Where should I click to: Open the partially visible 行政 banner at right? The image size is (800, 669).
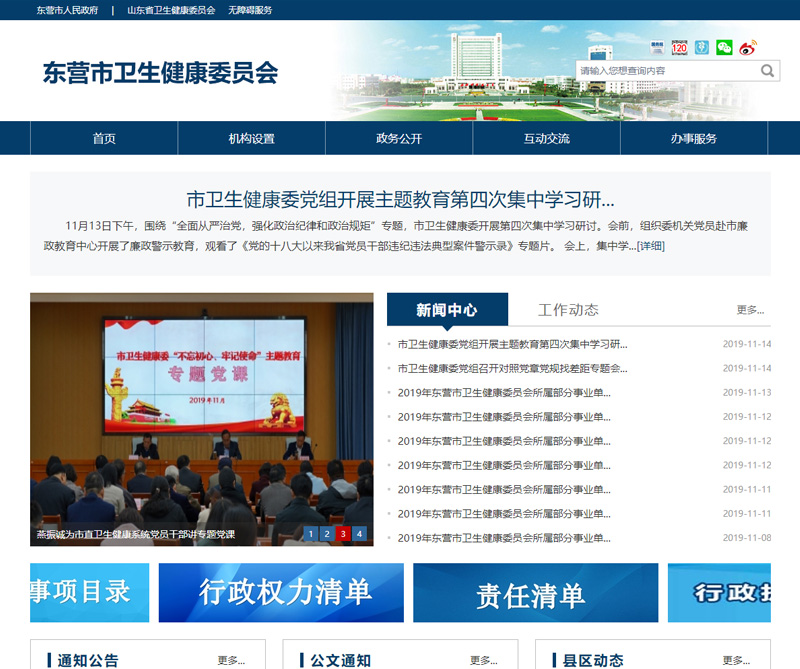pos(719,592)
